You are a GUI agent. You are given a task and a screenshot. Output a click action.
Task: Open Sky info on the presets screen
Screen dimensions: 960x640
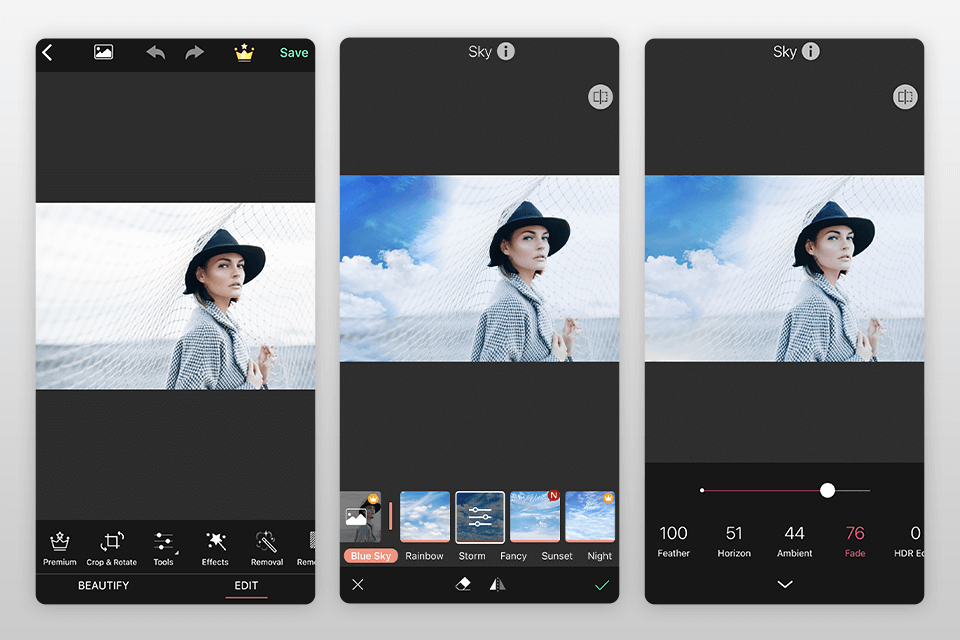(506, 51)
